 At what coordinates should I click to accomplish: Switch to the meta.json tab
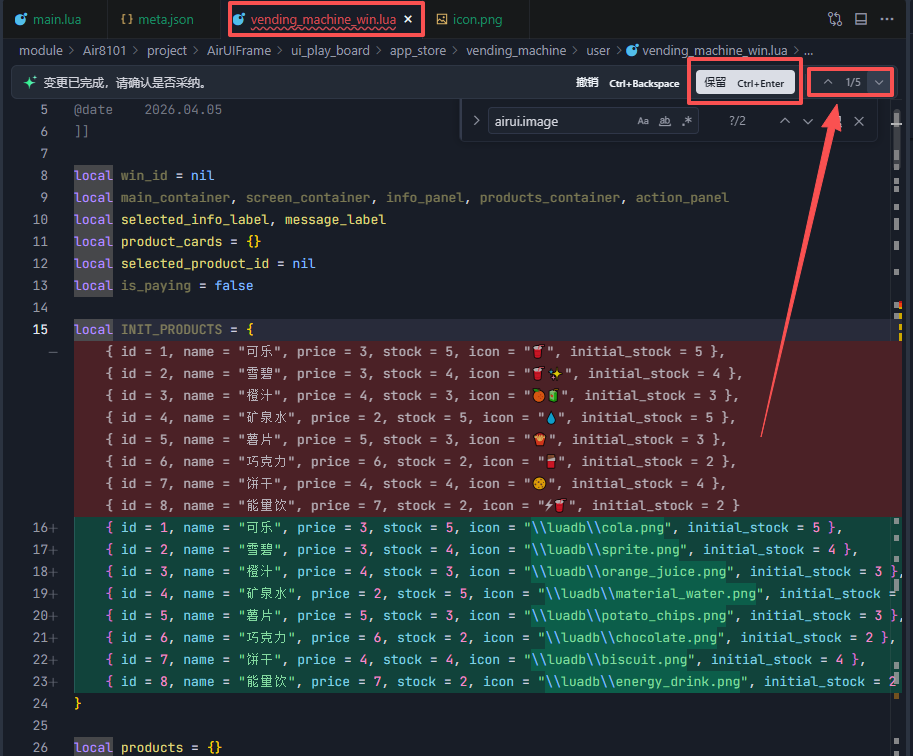click(157, 19)
